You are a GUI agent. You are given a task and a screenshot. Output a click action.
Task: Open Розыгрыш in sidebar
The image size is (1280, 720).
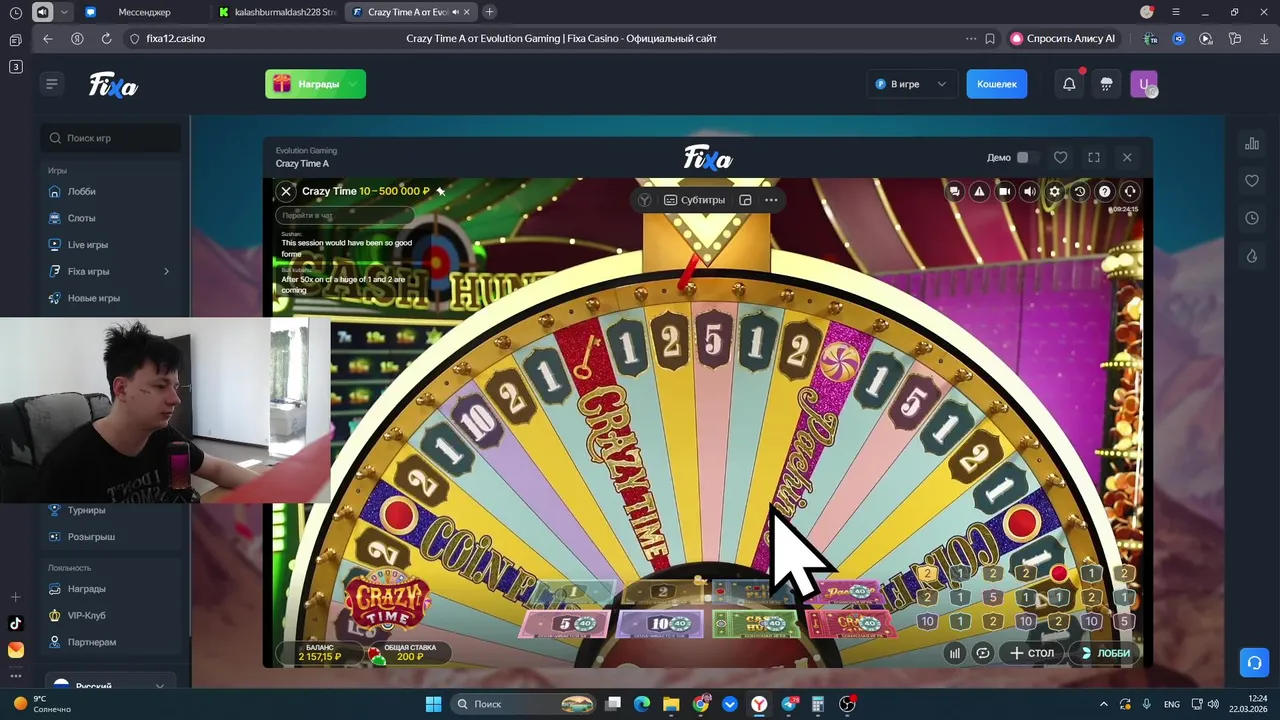point(91,537)
